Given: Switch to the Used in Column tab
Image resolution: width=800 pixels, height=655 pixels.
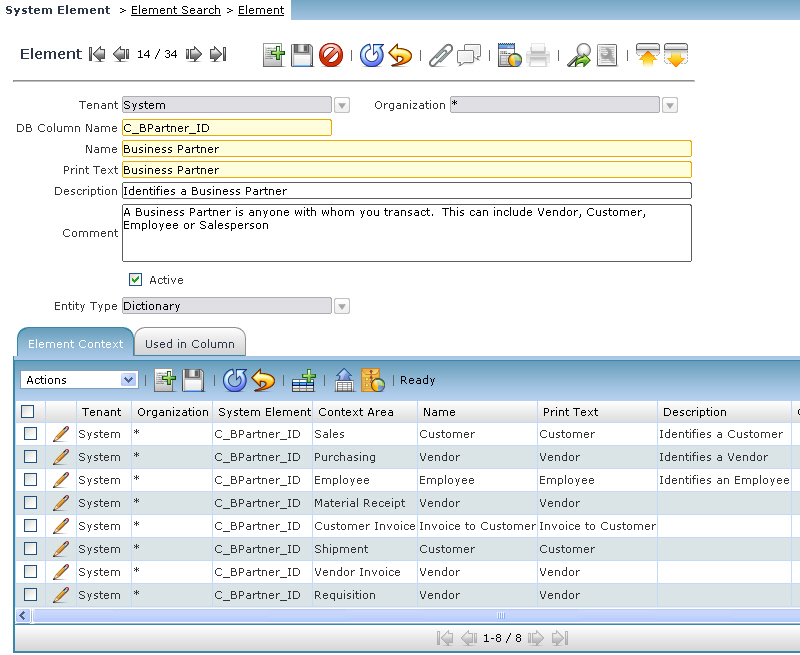Looking at the screenshot, I should click(x=190, y=343).
